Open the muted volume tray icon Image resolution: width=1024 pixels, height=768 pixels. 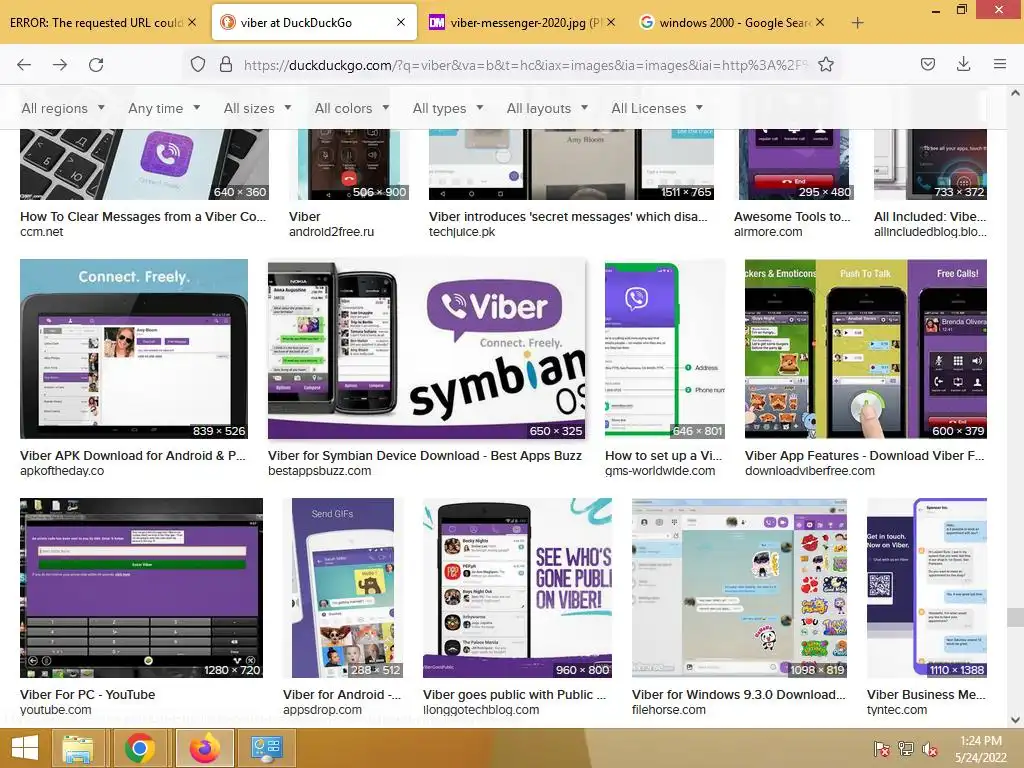coord(930,748)
